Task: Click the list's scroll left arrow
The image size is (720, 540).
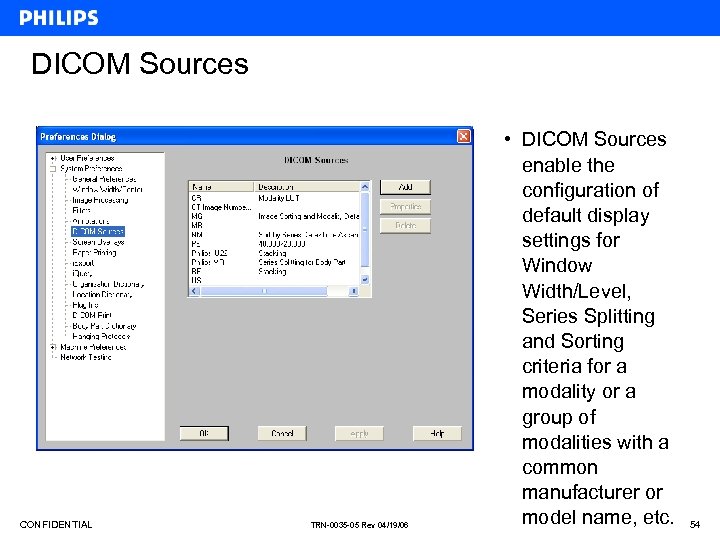Action: tap(194, 291)
